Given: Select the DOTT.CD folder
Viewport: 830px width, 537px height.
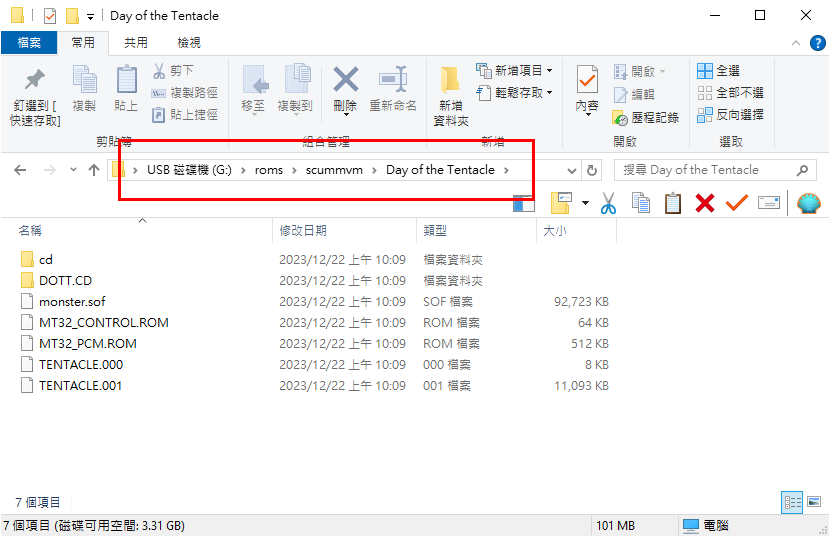Looking at the screenshot, I should pos(56,280).
